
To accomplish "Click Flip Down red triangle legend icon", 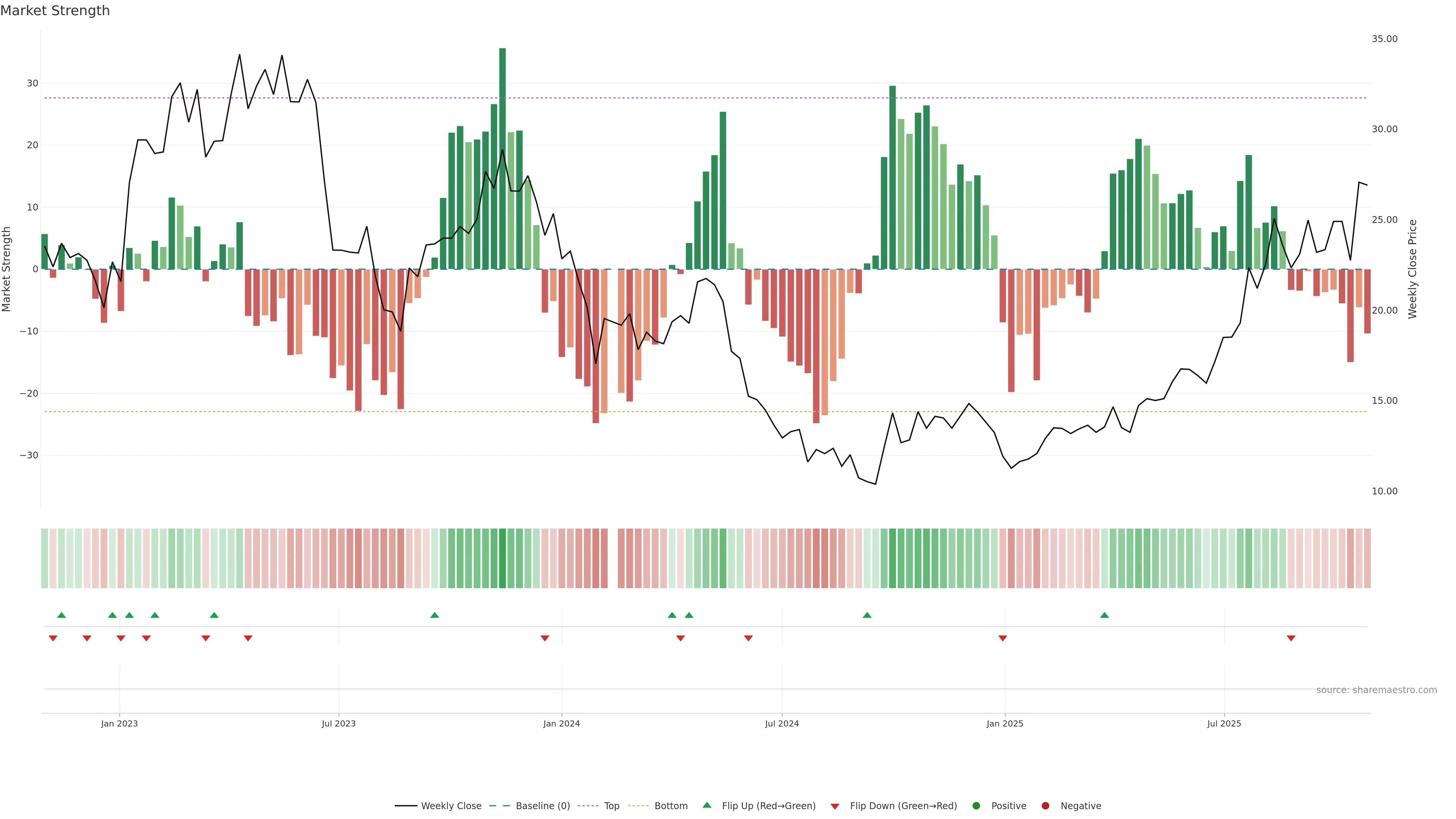I will 835,806.
